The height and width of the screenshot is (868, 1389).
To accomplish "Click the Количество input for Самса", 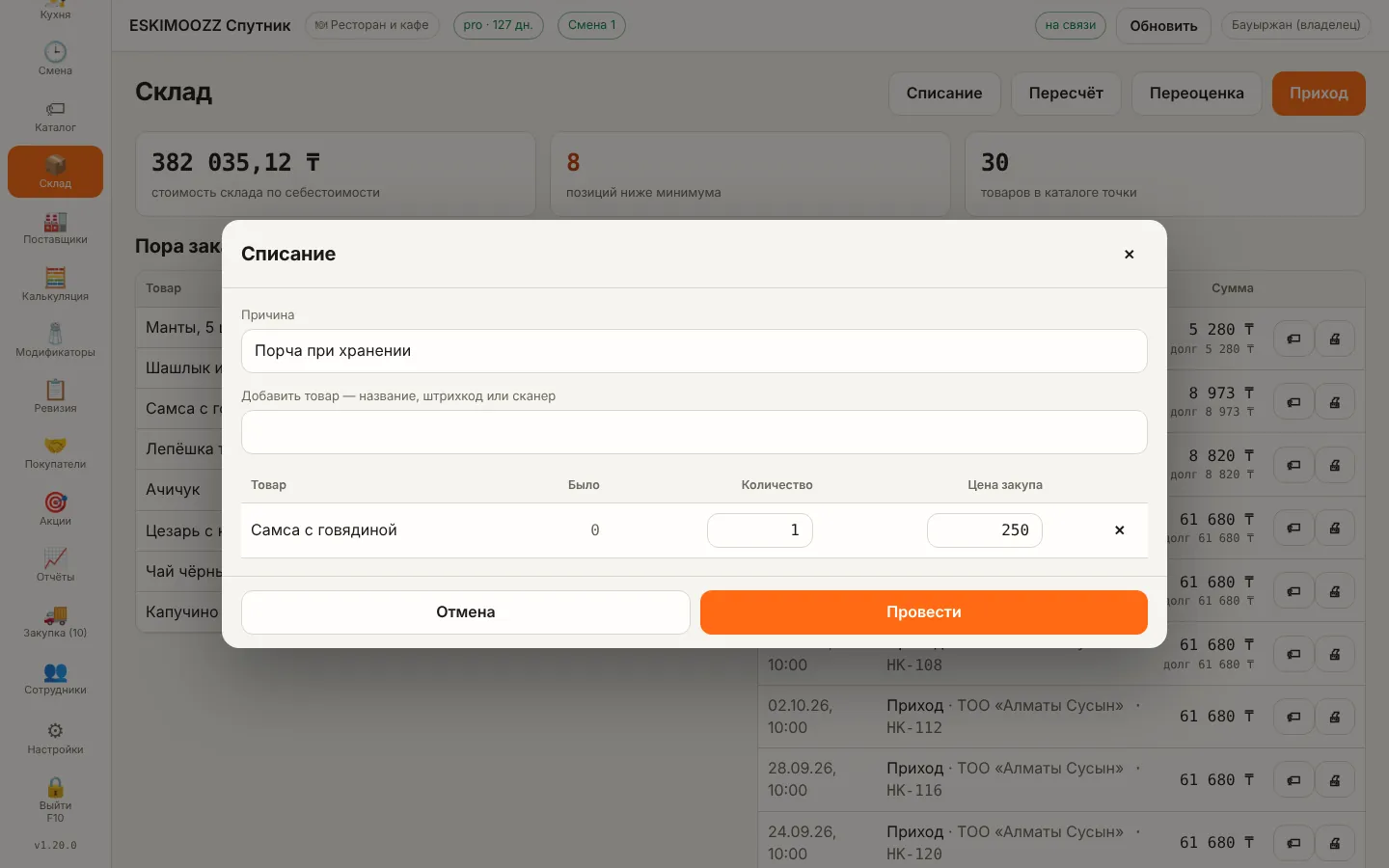I will pyautogui.click(x=760, y=530).
